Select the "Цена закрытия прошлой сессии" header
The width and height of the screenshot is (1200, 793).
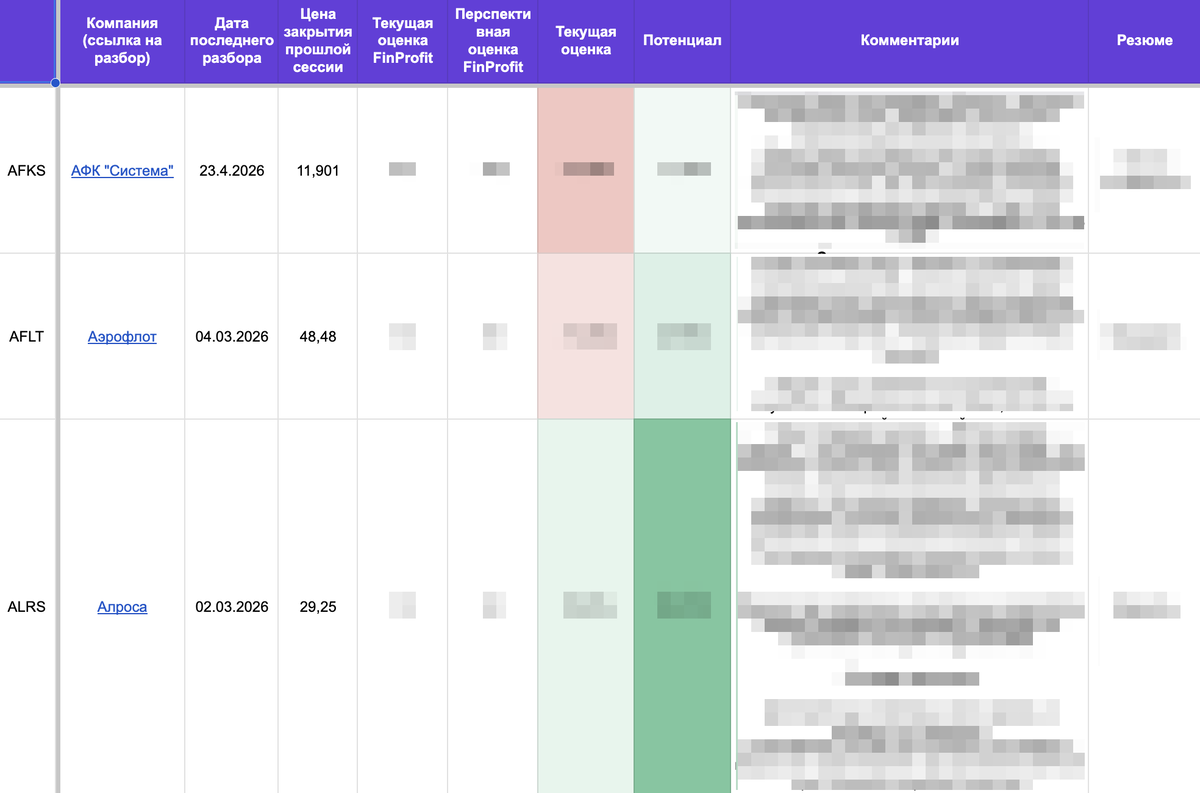pyautogui.click(x=318, y=41)
